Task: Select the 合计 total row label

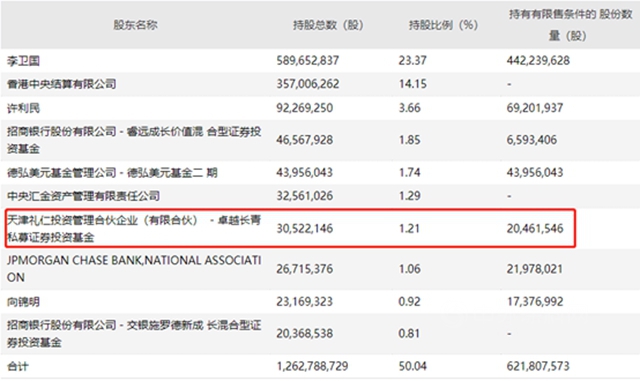Action: coord(18,366)
